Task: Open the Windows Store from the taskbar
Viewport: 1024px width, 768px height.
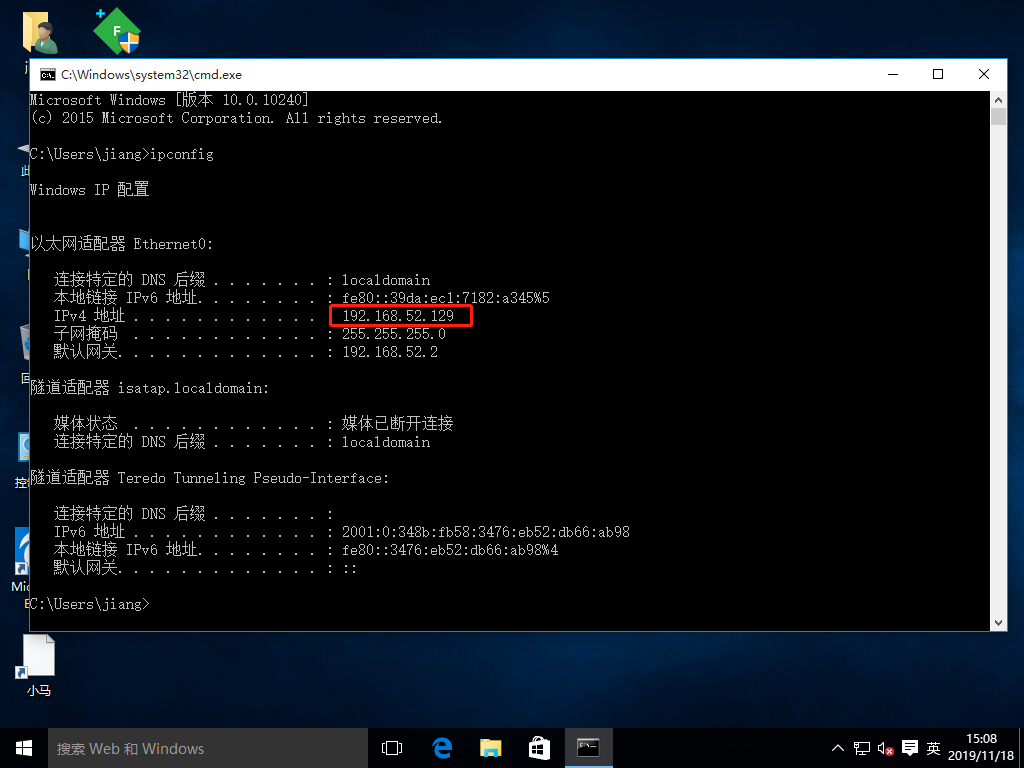Action: pos(539,748)
